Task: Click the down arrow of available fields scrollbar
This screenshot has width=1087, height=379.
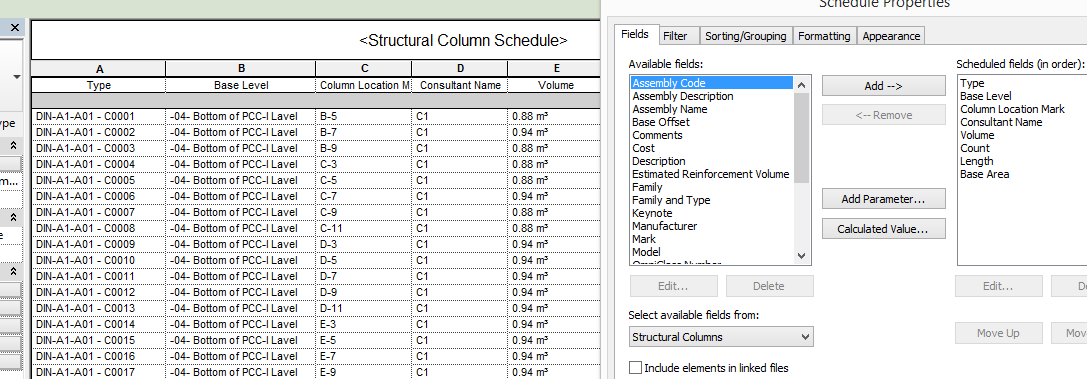Action: (x=802, y=256)
